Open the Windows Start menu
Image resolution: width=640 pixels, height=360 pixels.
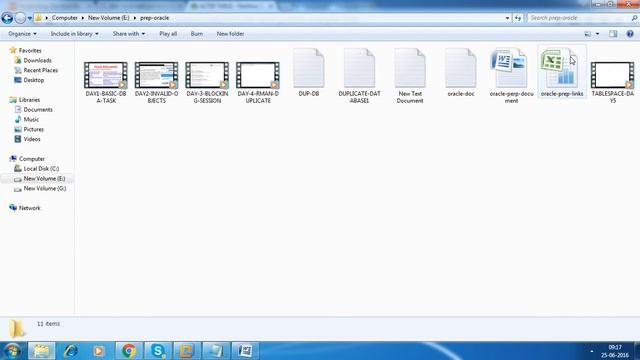point(12,351)
